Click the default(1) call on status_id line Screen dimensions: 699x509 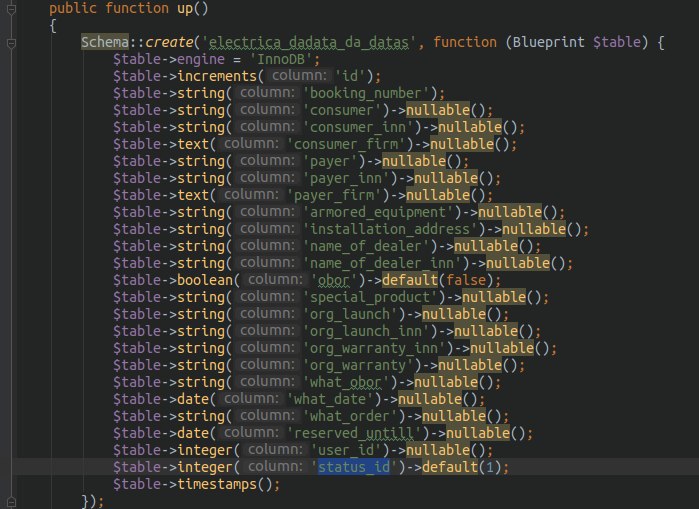coord(461,467)
